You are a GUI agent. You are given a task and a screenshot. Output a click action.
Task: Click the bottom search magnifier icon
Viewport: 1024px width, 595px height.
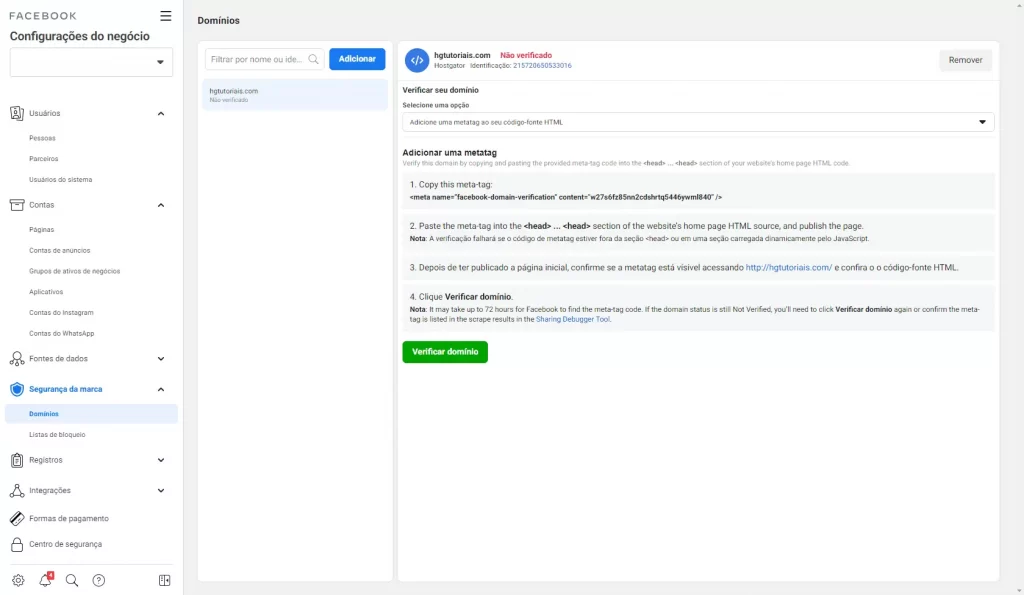(x=72, y=580)
